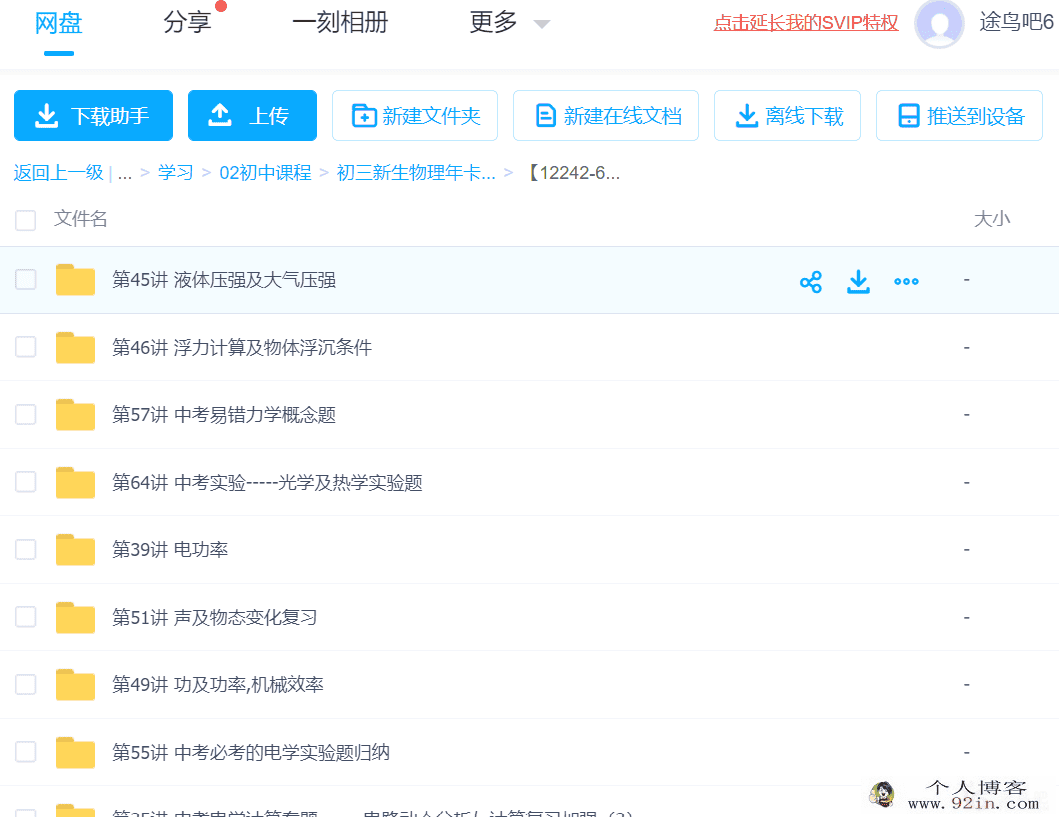Sort by 大小 column header
Screen dimensions: 1059x817
tap(991, 219)
